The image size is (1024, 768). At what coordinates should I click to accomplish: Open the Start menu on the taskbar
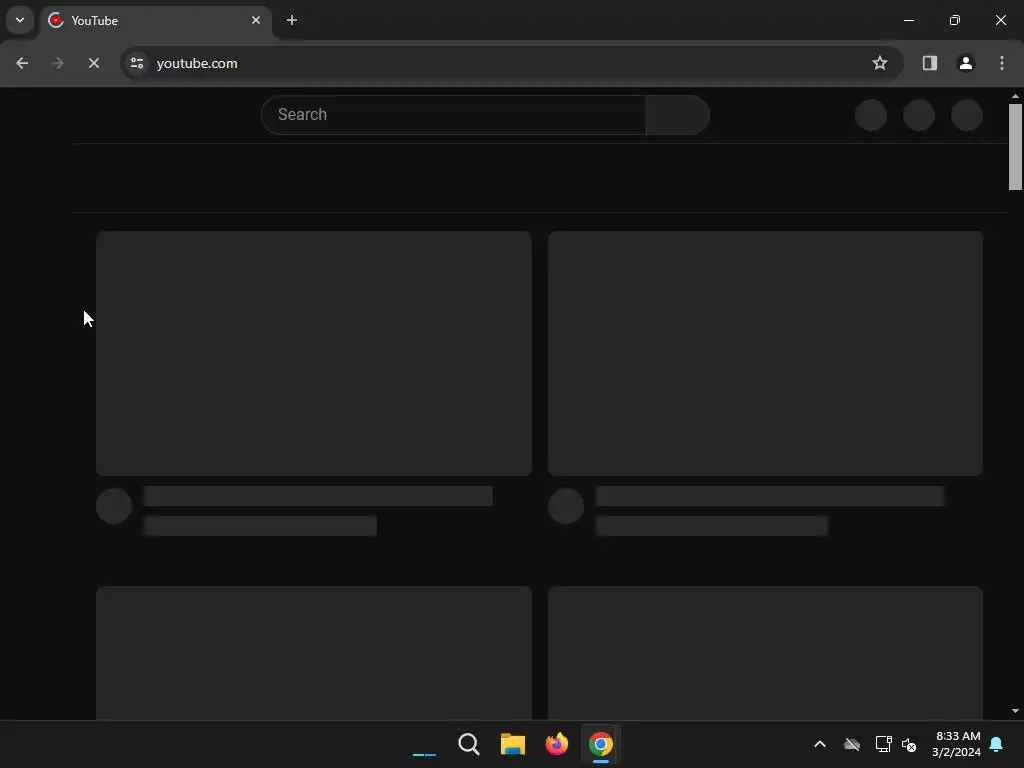424,744
